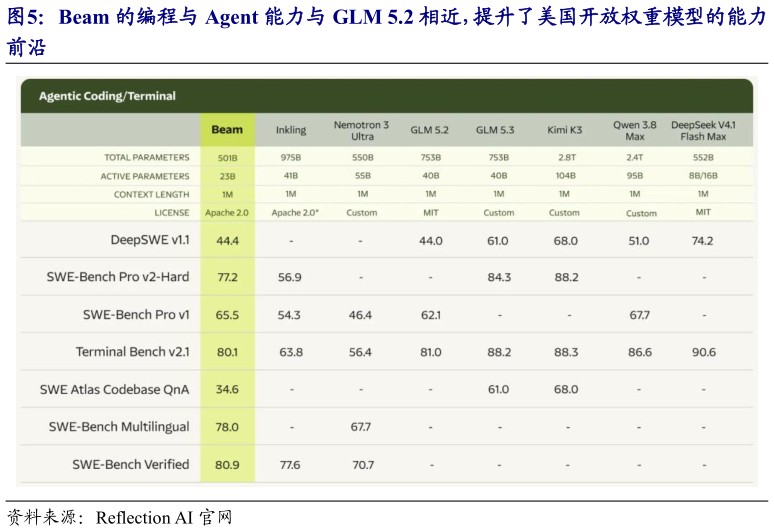Click GLM 5.2's 44.0 DeepSWE score
Image resolution: width=774 pixels, height=531 pixels.
pos(431,241)
